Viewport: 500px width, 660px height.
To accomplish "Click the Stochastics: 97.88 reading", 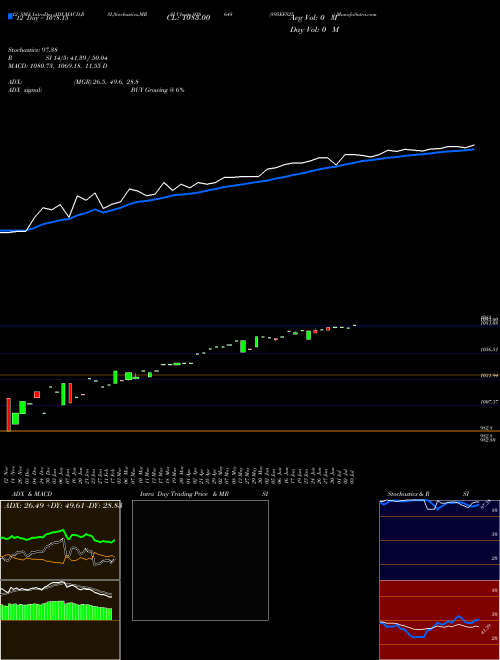I will pos(35,50).
